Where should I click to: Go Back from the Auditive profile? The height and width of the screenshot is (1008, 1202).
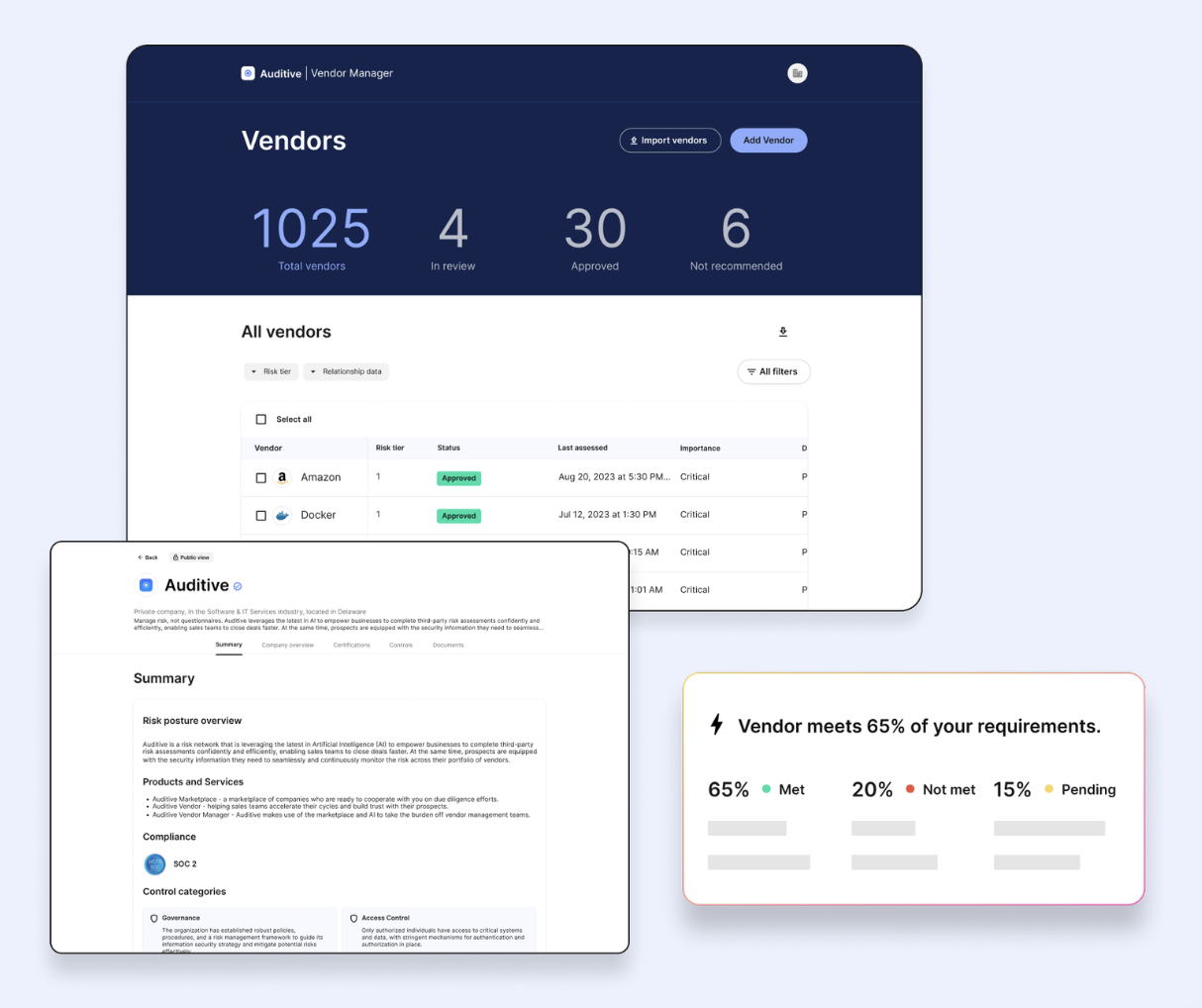pyautogui.click(x=148, y=557)
